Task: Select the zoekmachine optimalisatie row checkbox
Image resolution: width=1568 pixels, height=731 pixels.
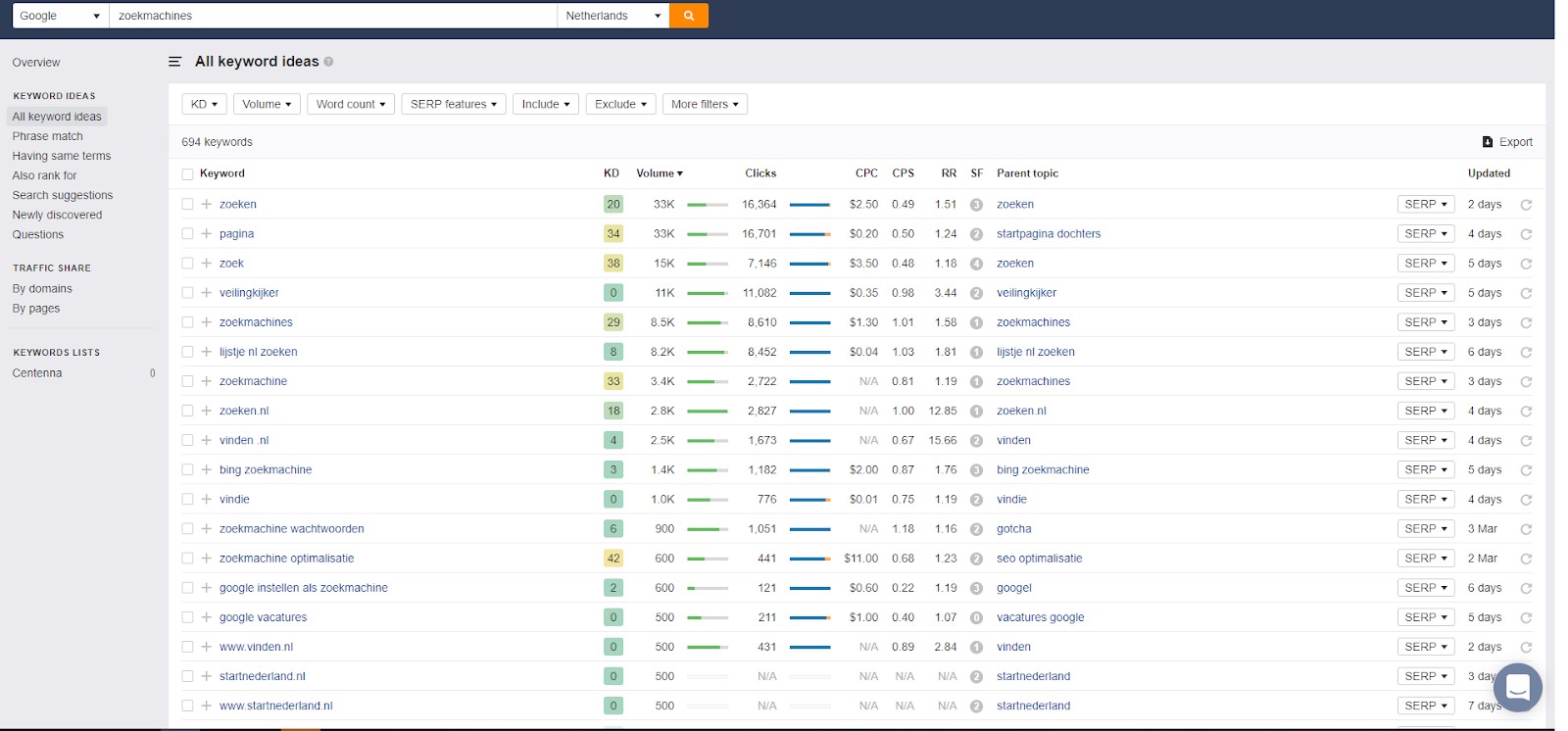Action: pos(187,559)
